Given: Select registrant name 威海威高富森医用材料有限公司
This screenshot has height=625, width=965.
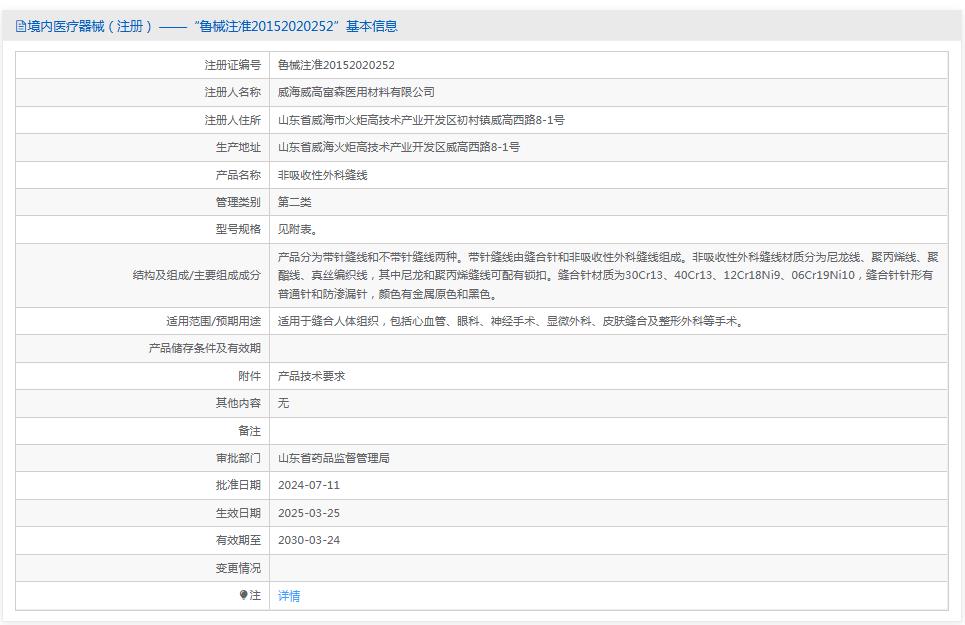Looking at the screenshot, I should click(356, 92).
